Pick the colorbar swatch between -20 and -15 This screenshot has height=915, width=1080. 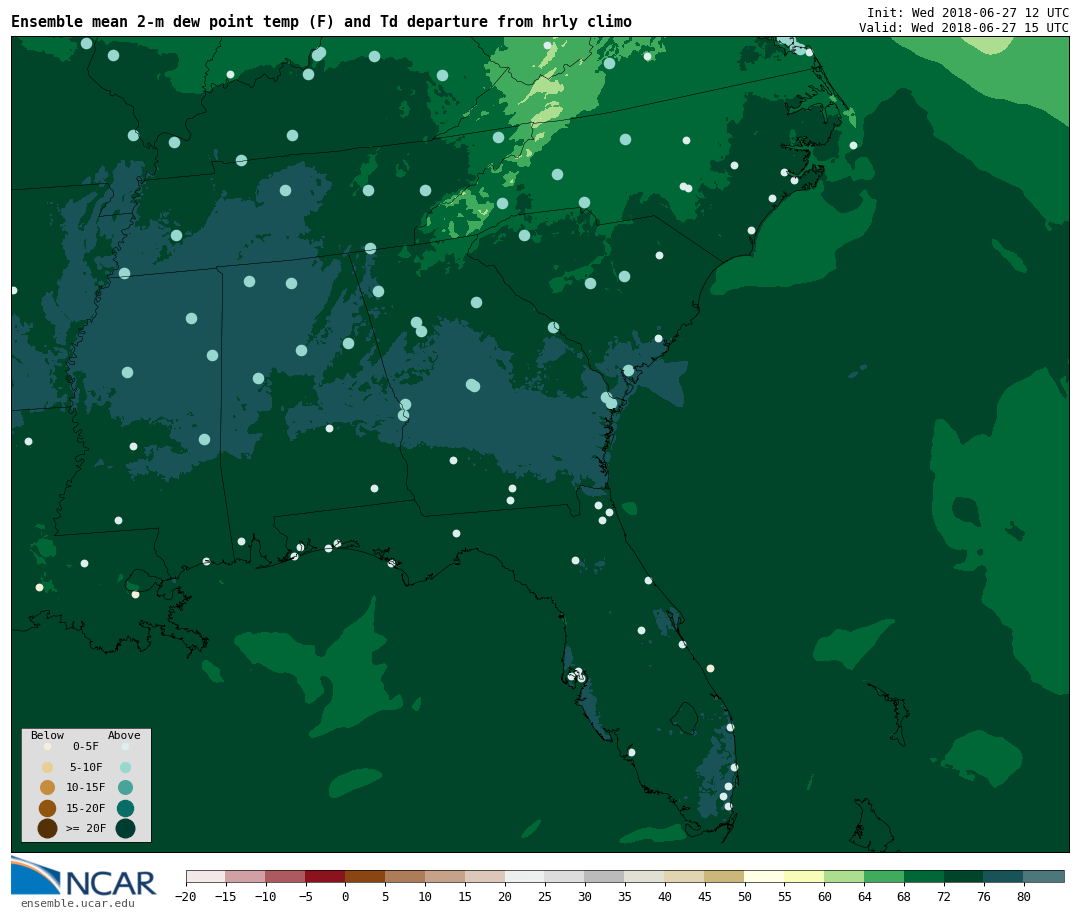[x=206, y=876]
